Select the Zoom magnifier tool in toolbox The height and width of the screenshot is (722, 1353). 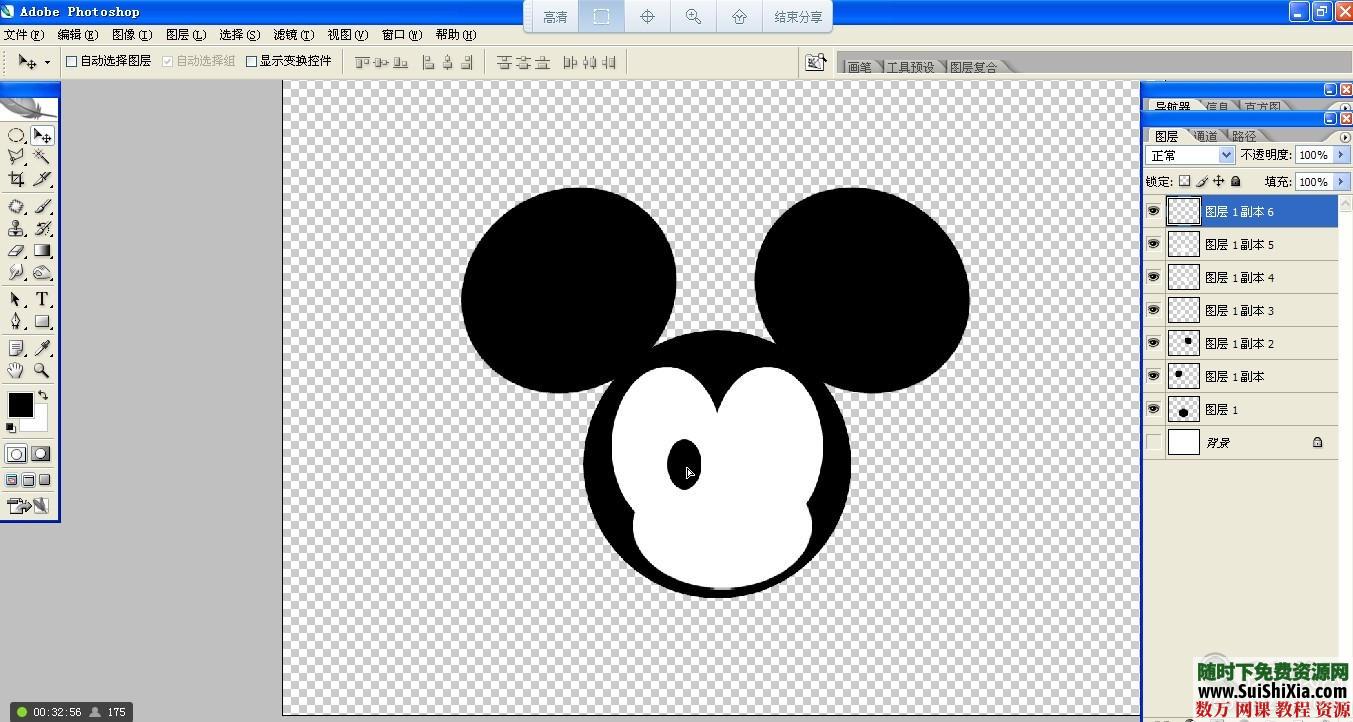tap(42, 370)
